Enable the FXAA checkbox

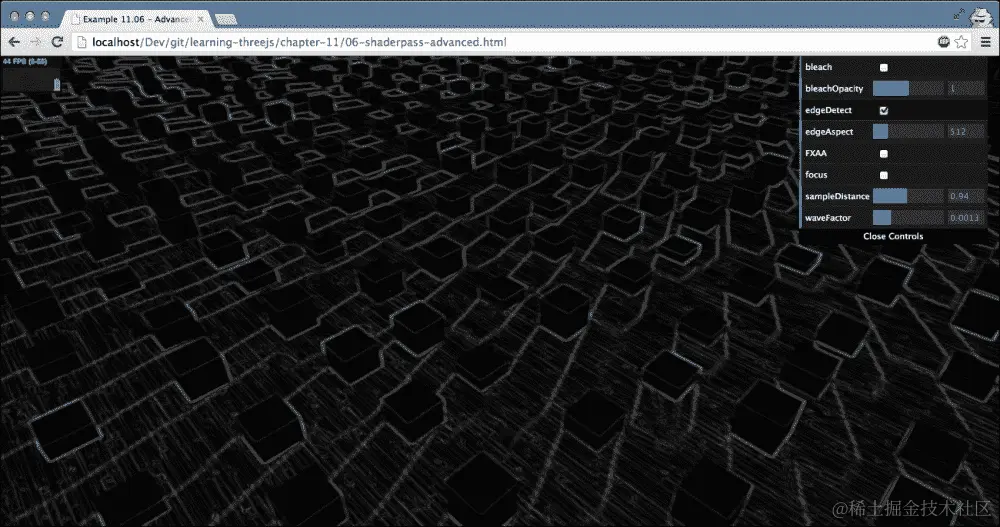[x=883, y=153]
